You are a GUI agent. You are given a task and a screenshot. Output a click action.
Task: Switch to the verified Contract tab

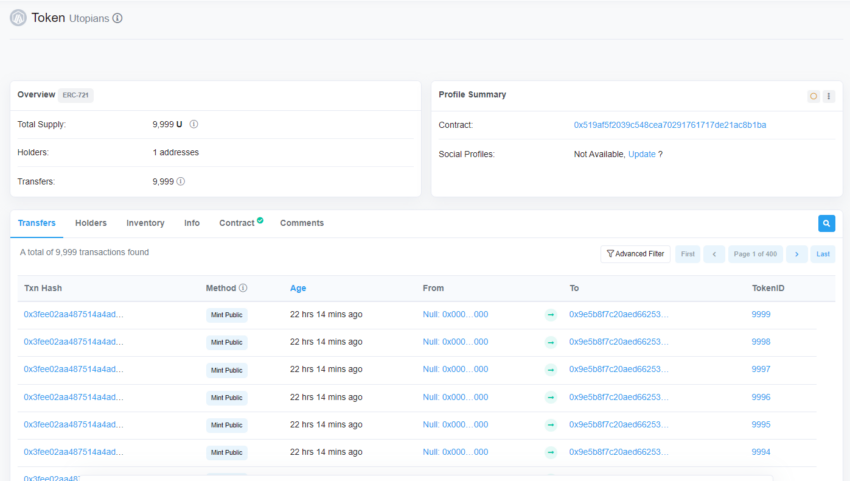pyautogui.click(x=238, y=223)
